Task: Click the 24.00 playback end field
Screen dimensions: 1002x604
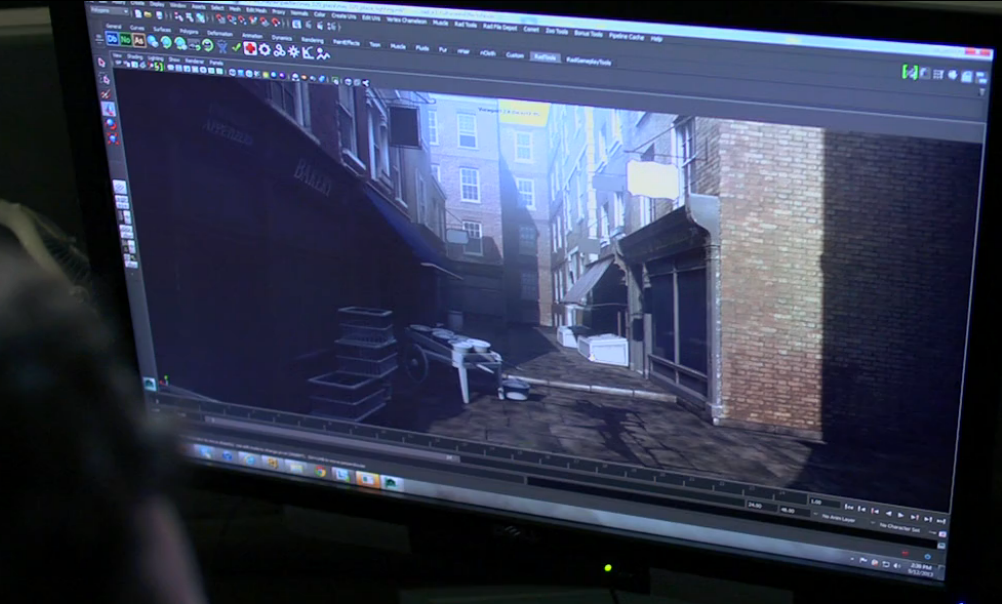Action: coord(762,506)
